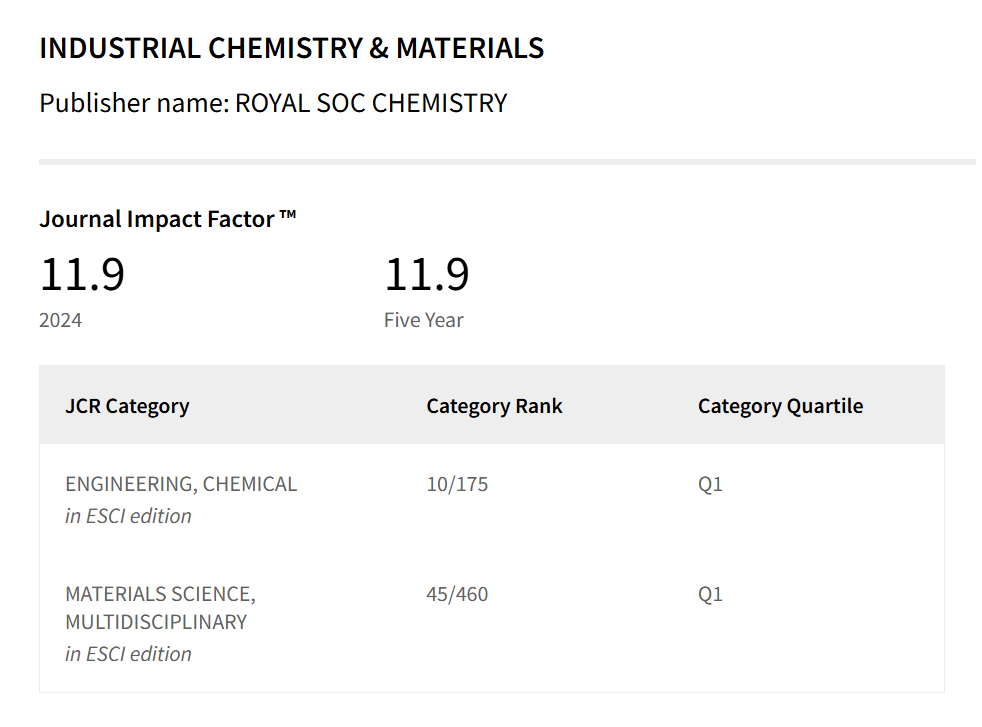Open the Engineering, Chemical category
Viewport: 982px width, 727px height.
pyautogui.click(x=181, y=484)
